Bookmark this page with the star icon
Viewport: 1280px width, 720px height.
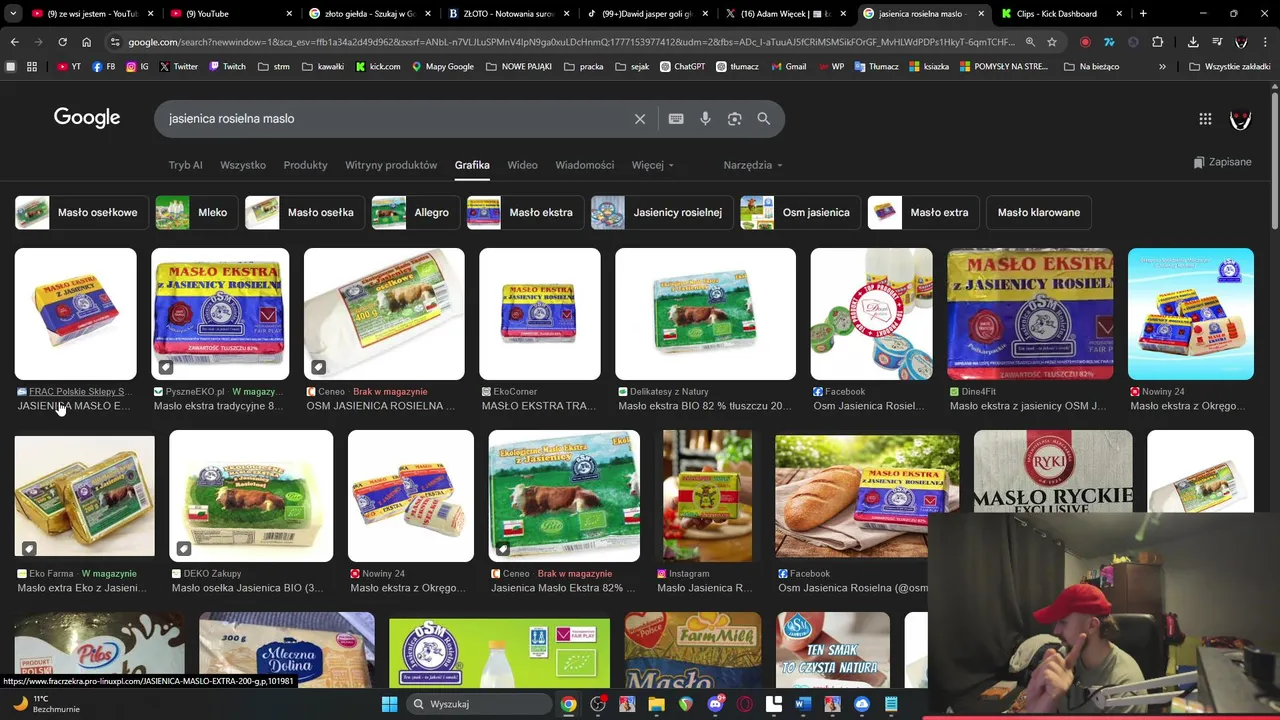coord(1051,42)
